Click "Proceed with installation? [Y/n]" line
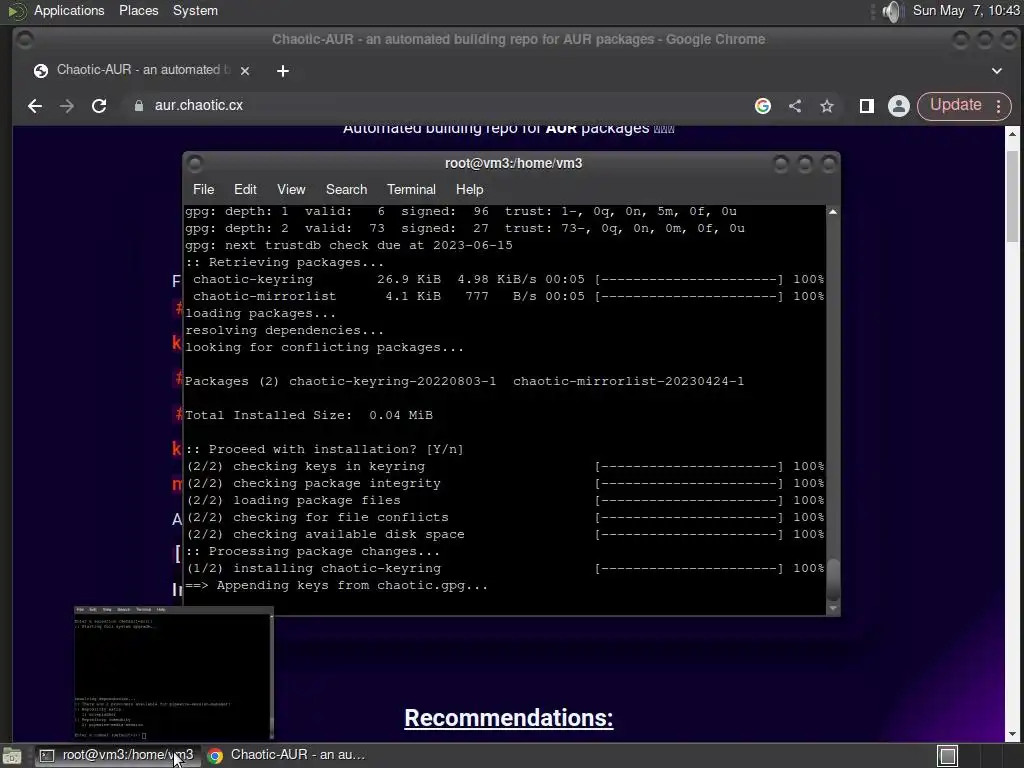This screenshot has width=1024, height=768. 325,449
